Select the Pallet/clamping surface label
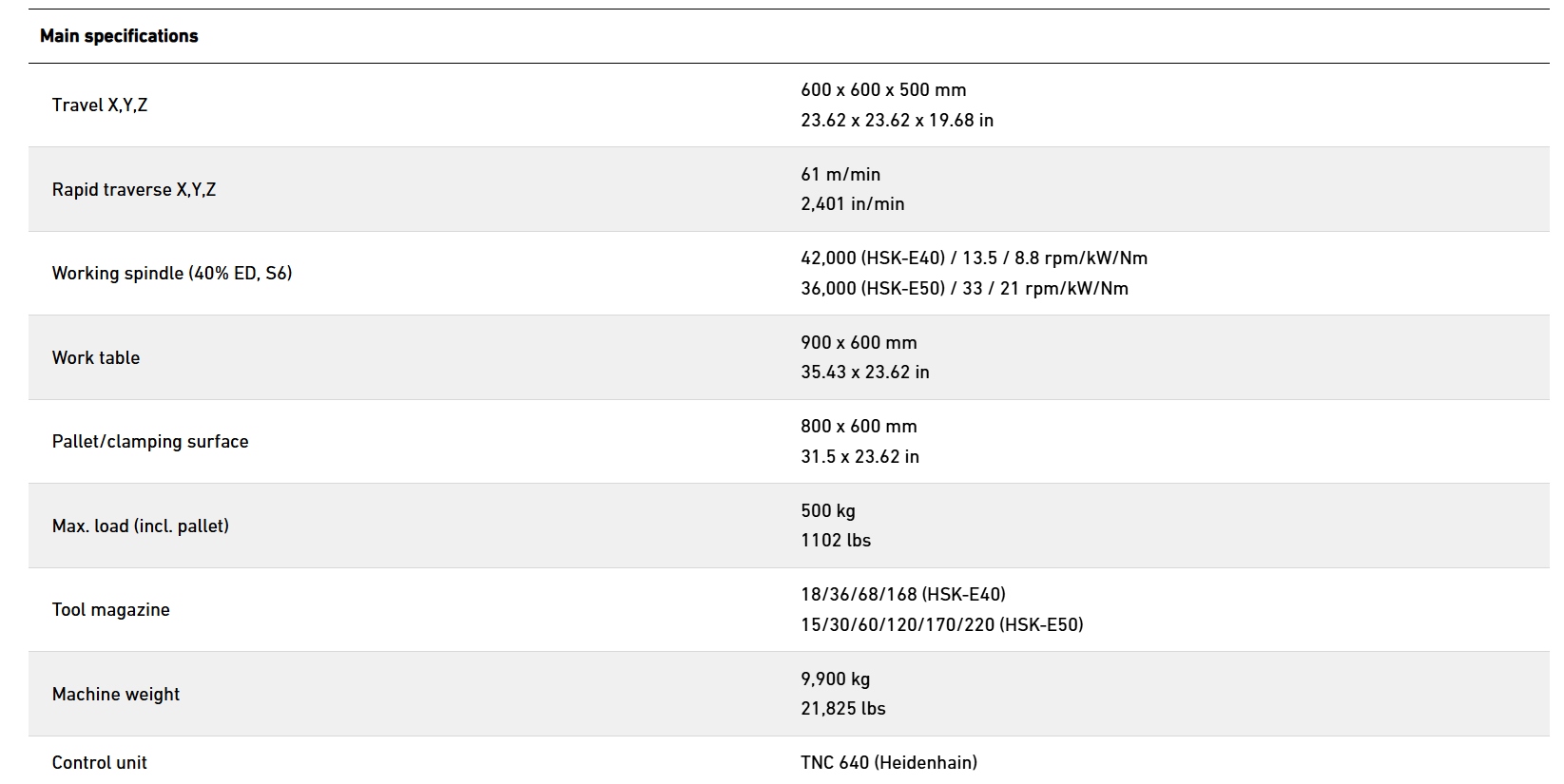 (150, 442)
